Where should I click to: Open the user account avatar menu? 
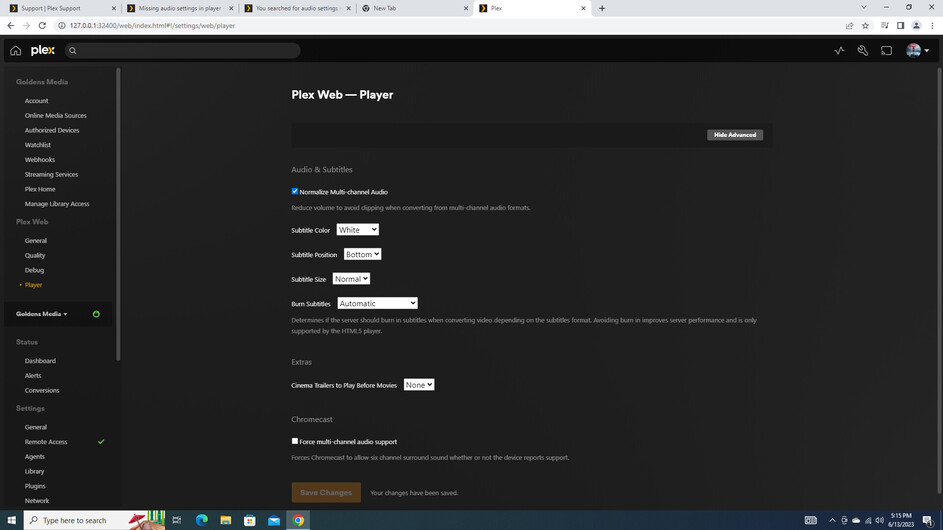click(918, 51)
